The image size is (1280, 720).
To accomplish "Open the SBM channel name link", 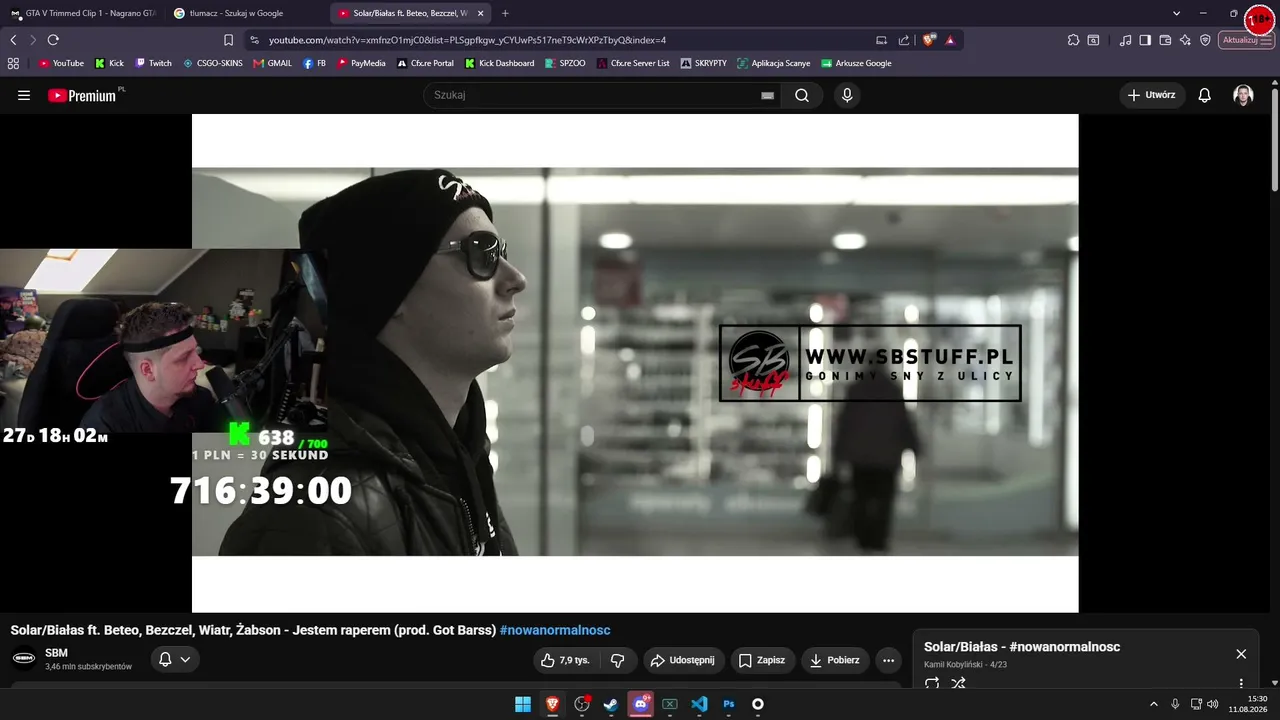I will click(x=56, y=653).
